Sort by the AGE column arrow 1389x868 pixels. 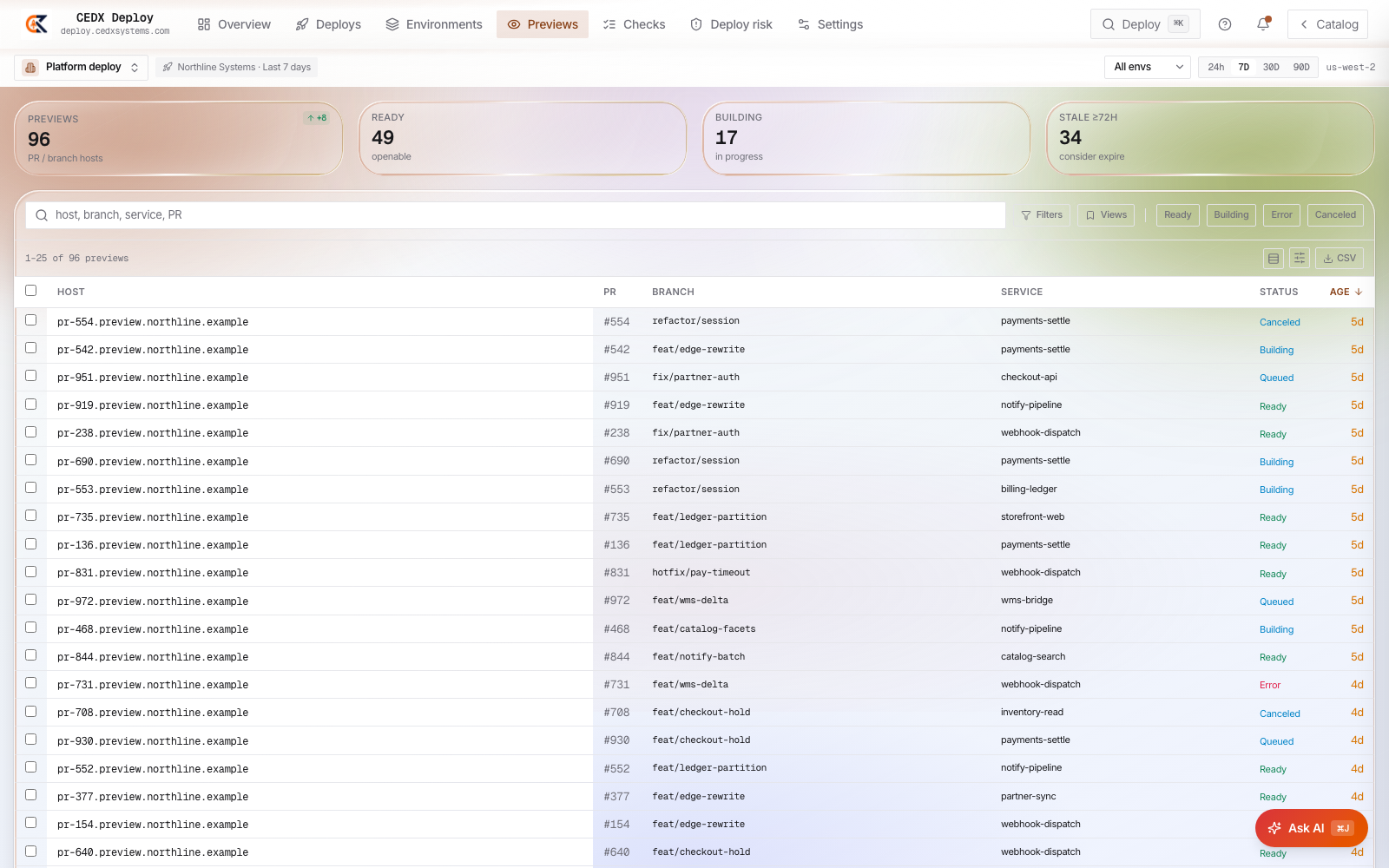click(x=1359, y=293)
